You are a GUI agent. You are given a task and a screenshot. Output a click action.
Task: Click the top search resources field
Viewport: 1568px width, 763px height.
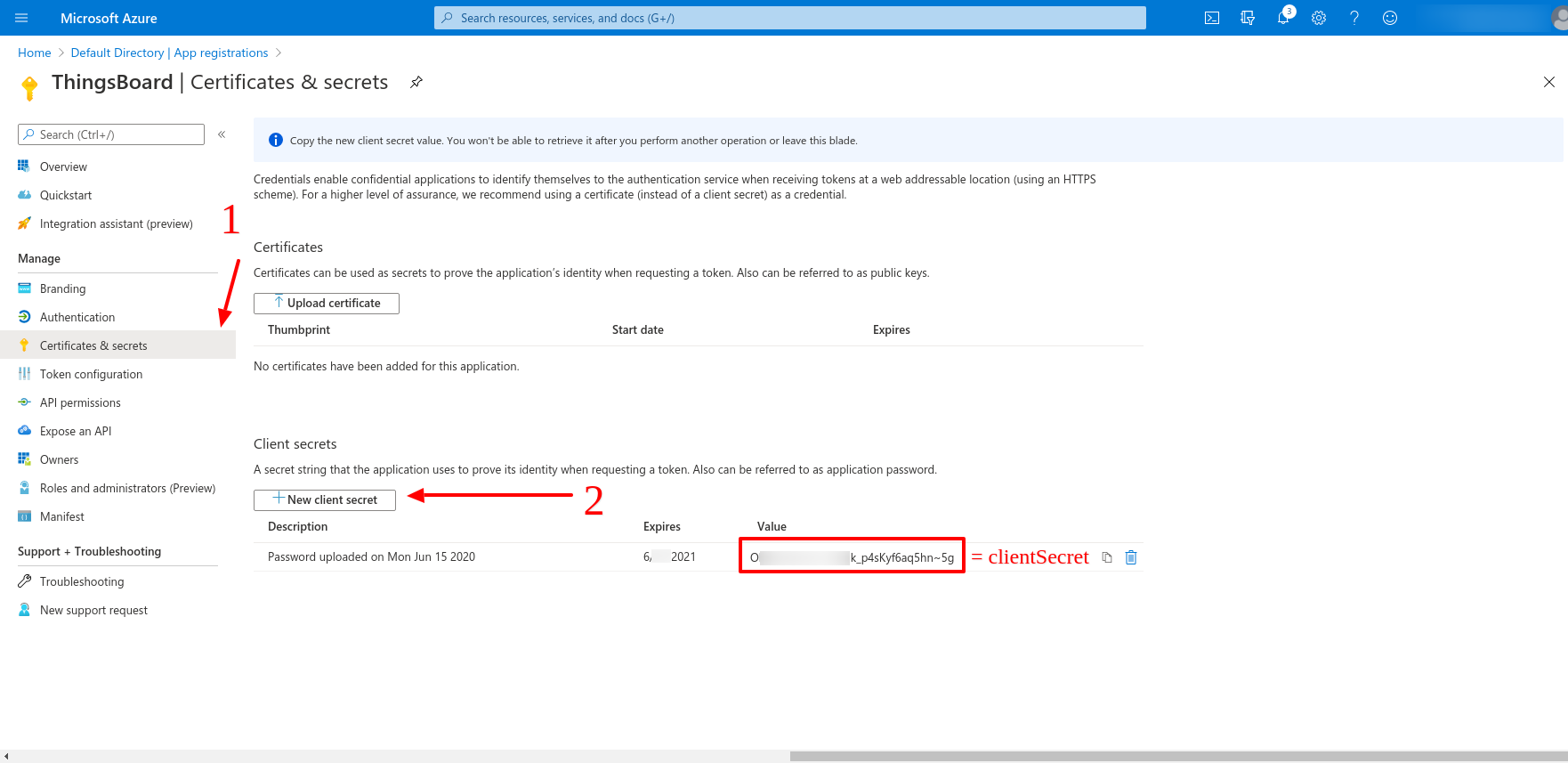tap(790, 18)
